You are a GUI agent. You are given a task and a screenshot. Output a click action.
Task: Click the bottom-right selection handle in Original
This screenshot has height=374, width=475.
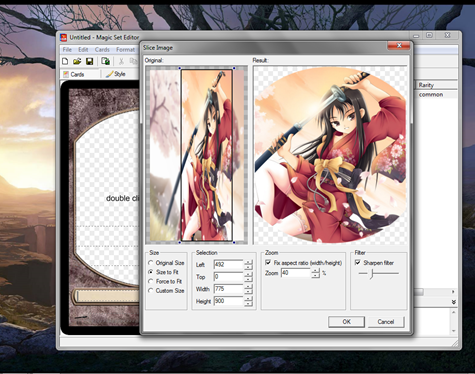click(234, 242)
